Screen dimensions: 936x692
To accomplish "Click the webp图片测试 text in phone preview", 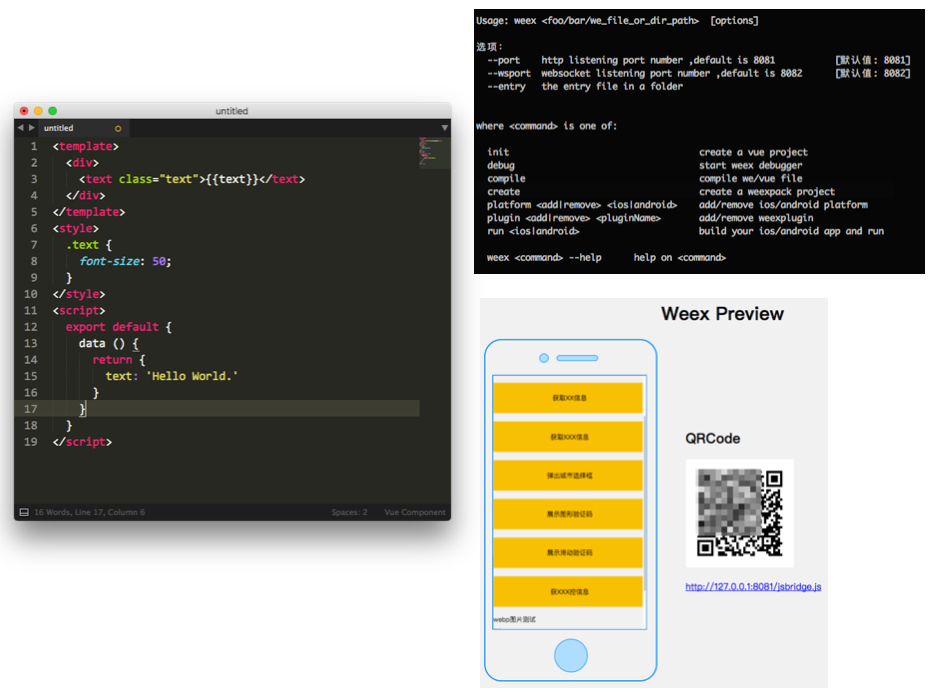I will [514, 619].
